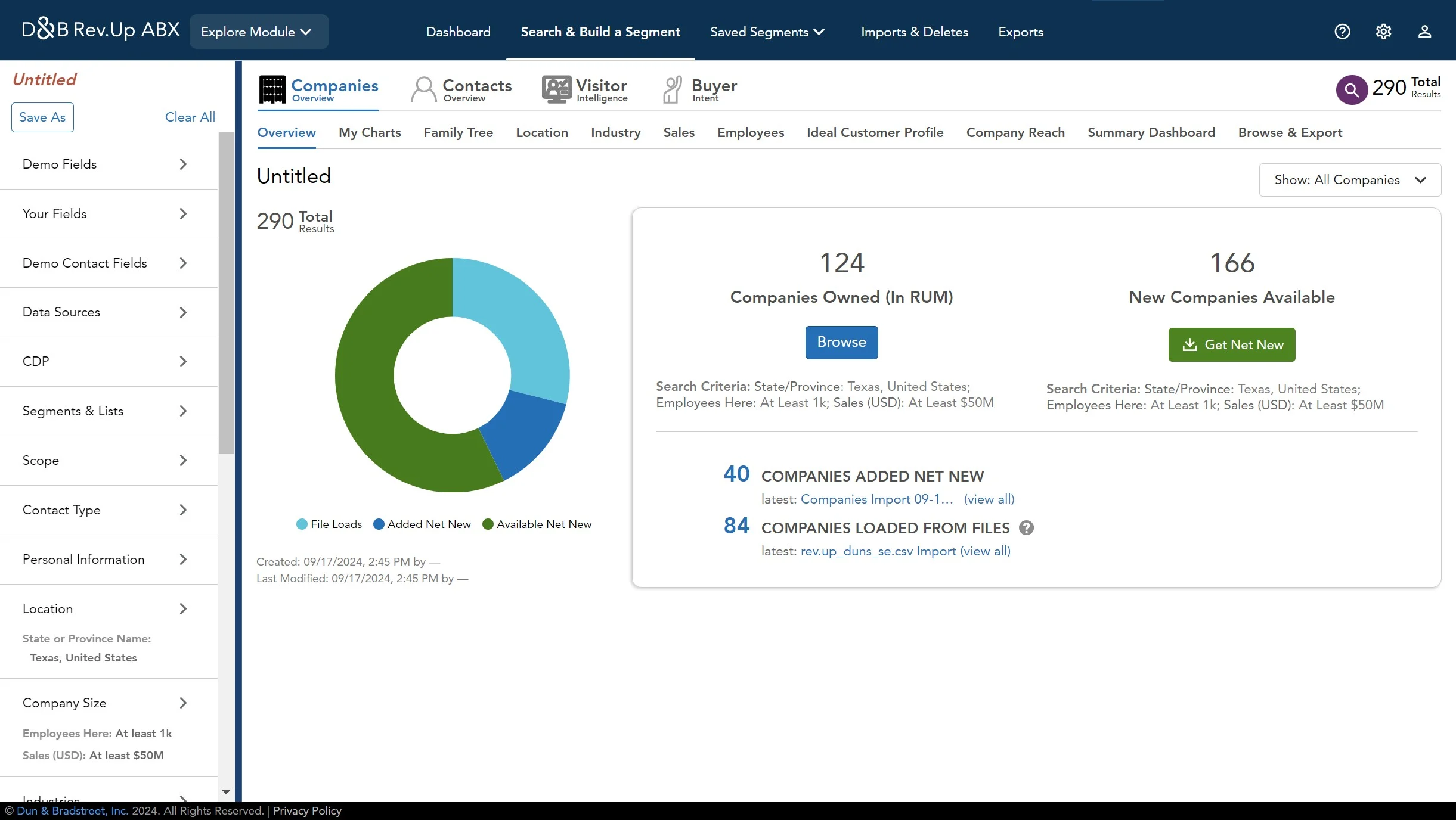
Task: Open the Privacy Policy link
Action: click(x=307, y=810)
